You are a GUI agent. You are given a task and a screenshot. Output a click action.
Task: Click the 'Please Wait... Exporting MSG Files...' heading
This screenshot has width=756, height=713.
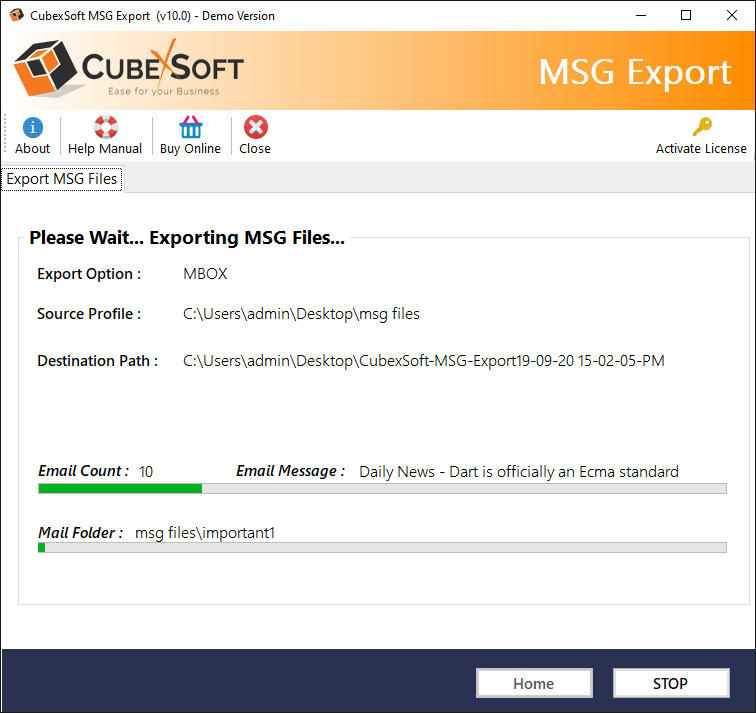tap(187, 238)
